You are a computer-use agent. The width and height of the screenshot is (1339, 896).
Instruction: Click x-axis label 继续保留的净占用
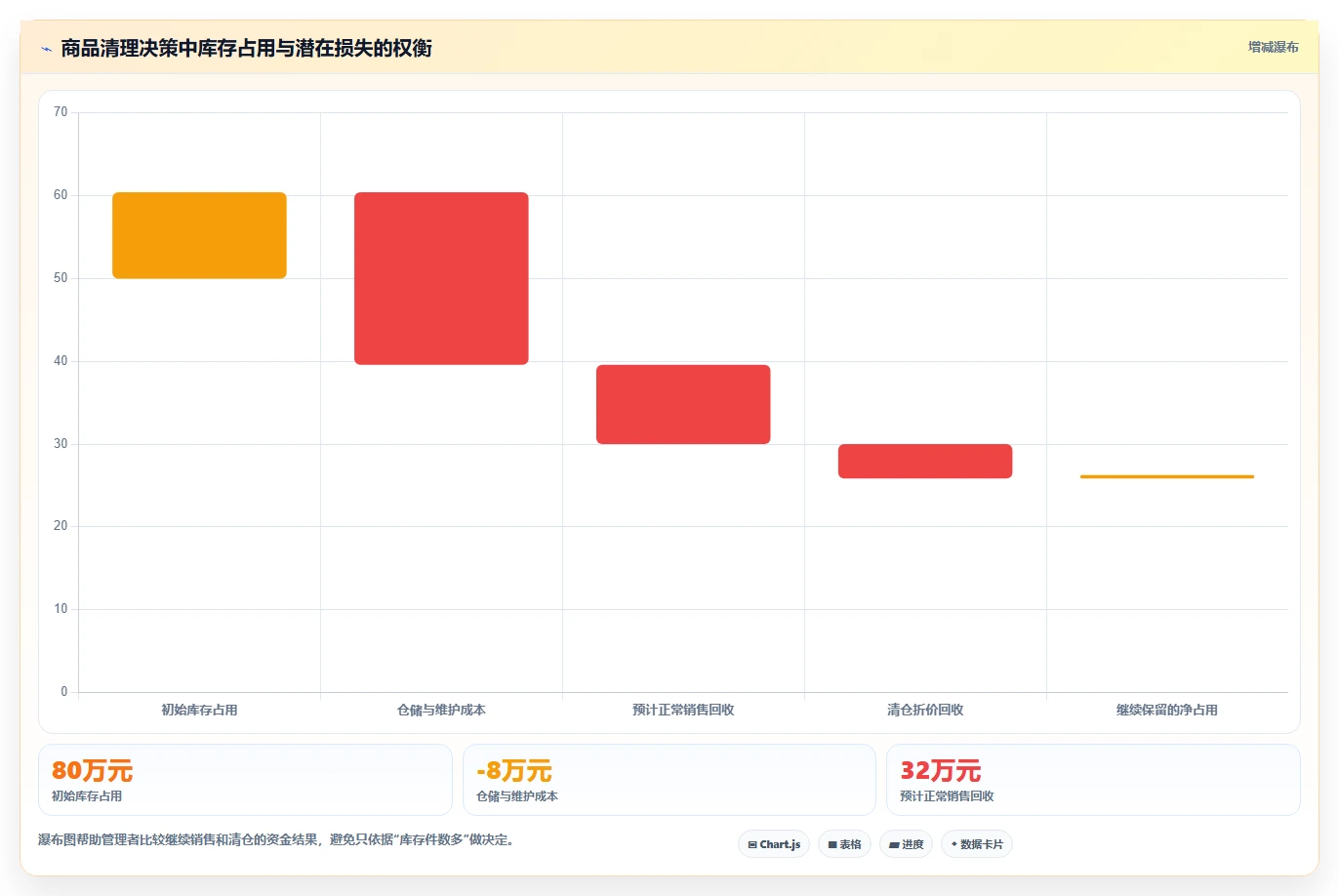tap(1167, 710)
